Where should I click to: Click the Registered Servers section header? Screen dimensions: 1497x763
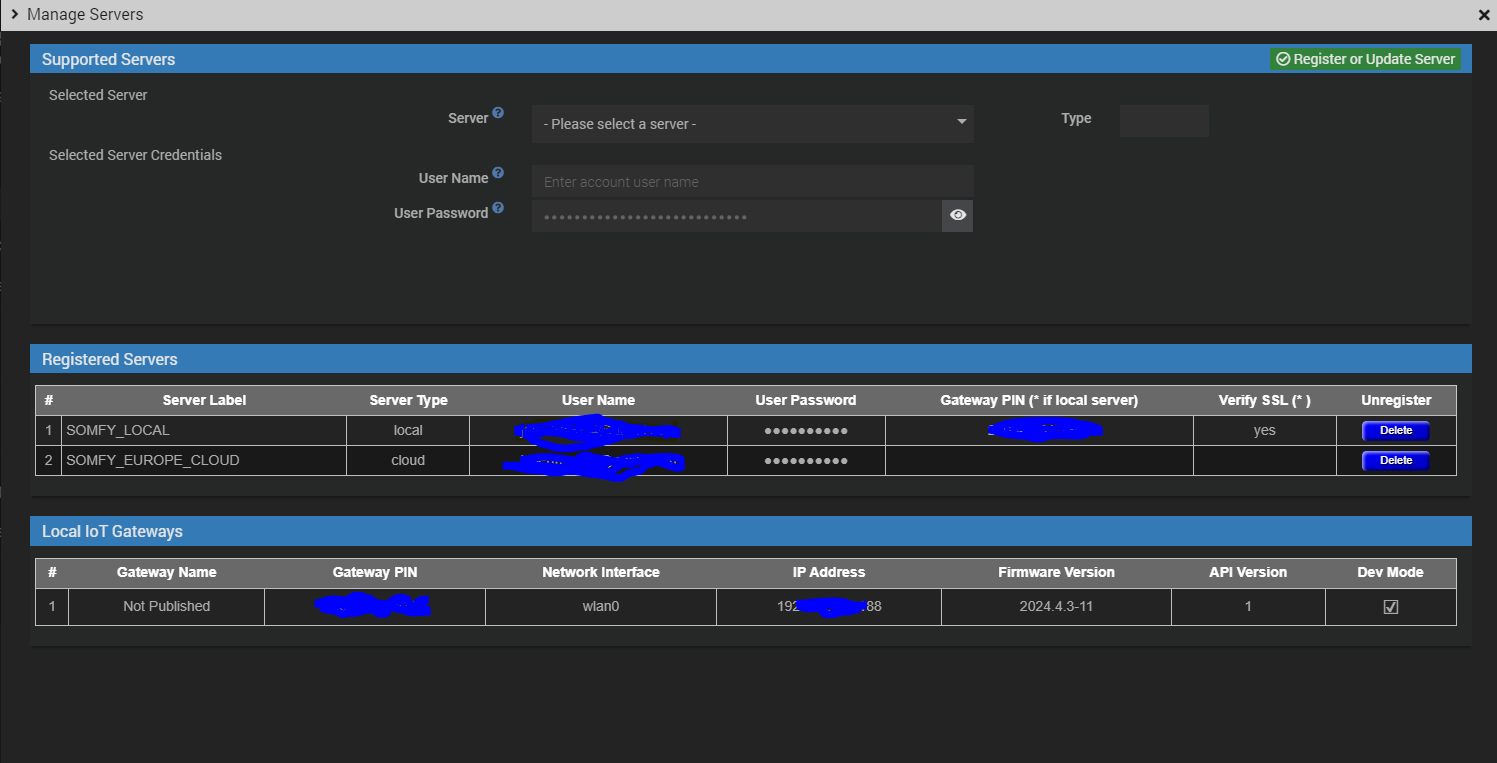[x=110, y=359]
